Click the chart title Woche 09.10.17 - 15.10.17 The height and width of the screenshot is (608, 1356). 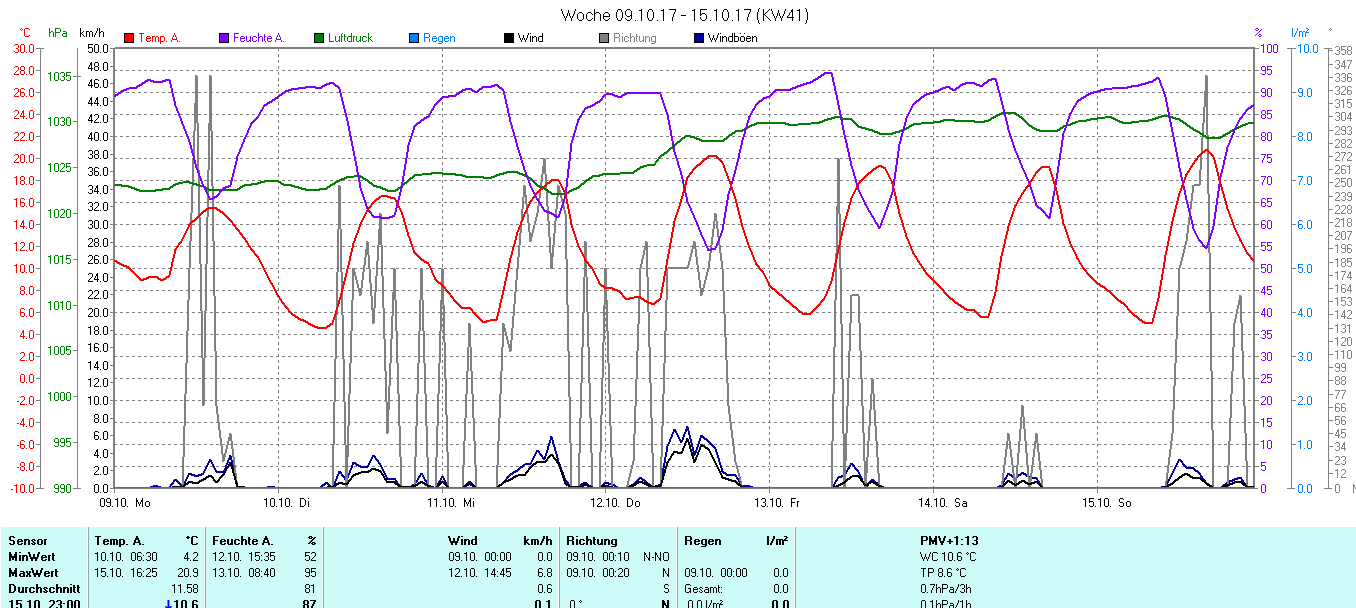(x=684, y=15)
